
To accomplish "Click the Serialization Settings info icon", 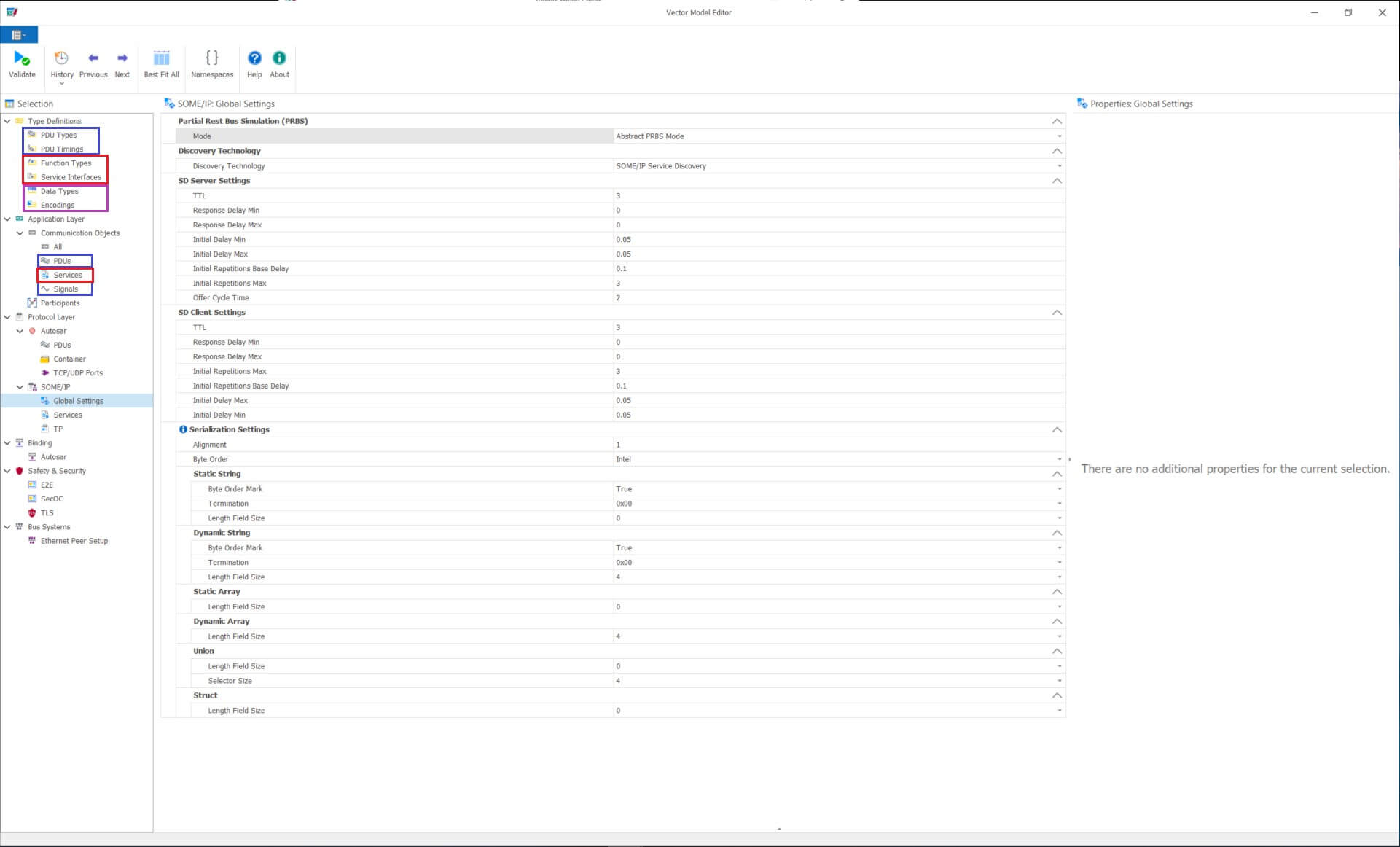I will point(183,429).
